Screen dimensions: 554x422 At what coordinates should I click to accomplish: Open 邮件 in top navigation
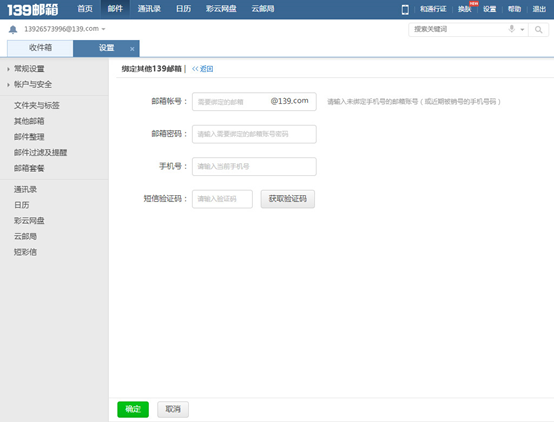coord(115,9)
